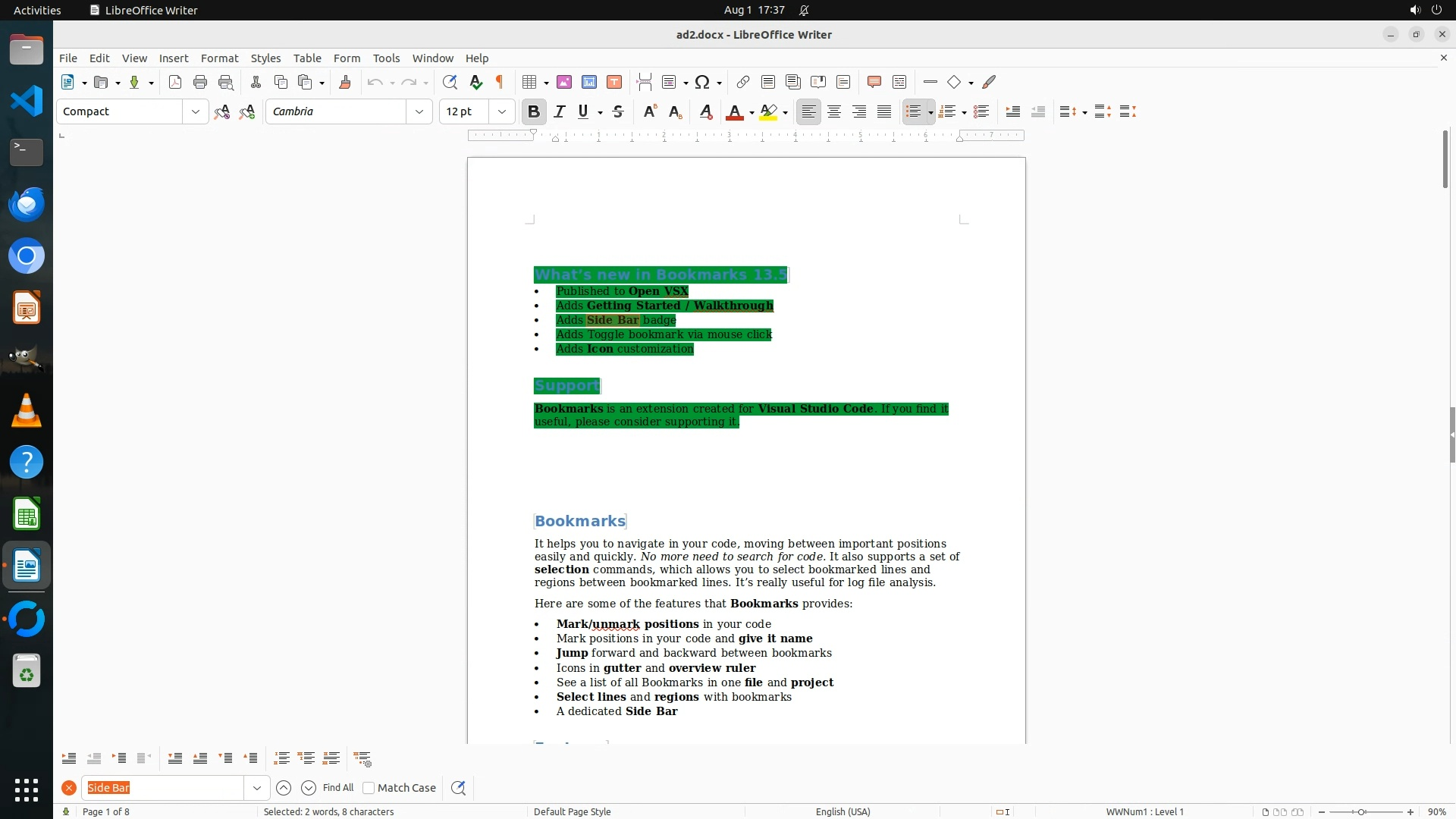Click the Side Bar search input field
This screenshot has width=1456, height=819.
pyautogui.click(x=163, y=788)
